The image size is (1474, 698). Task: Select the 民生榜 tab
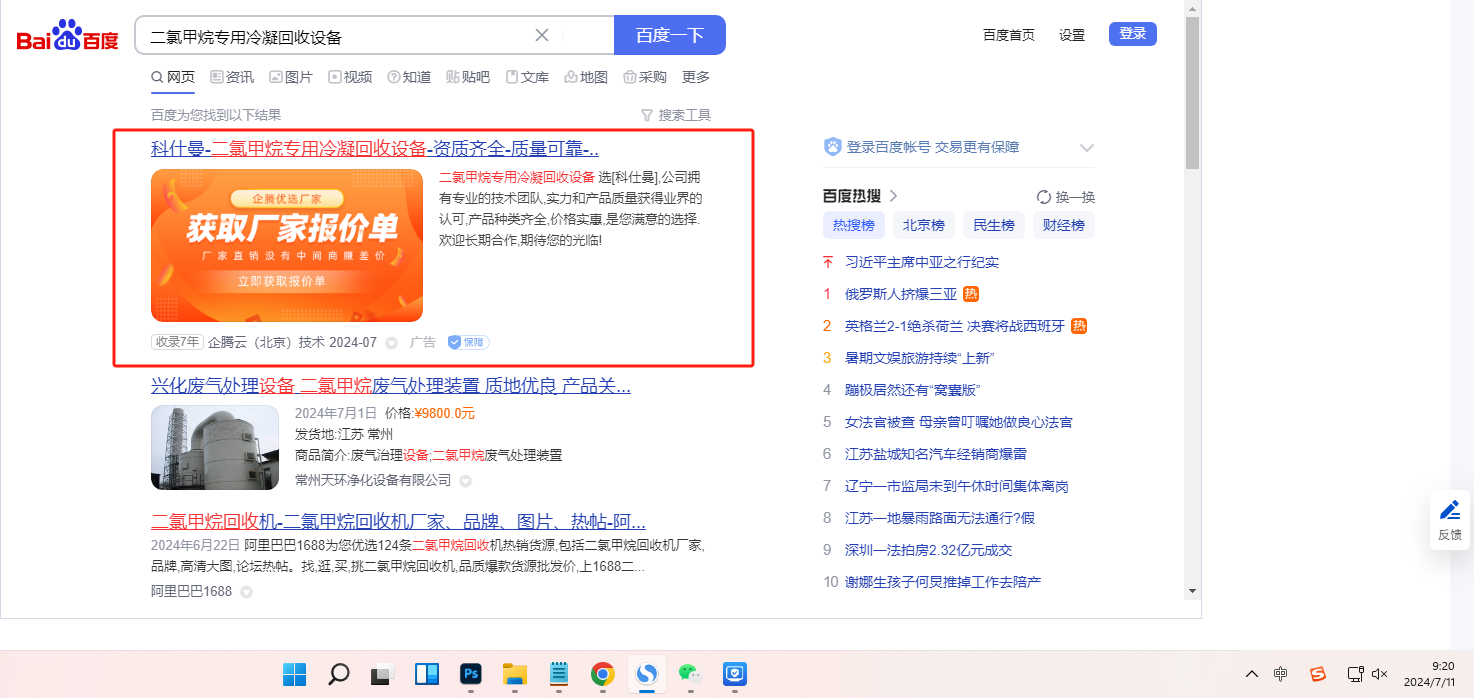click(994, 225)
